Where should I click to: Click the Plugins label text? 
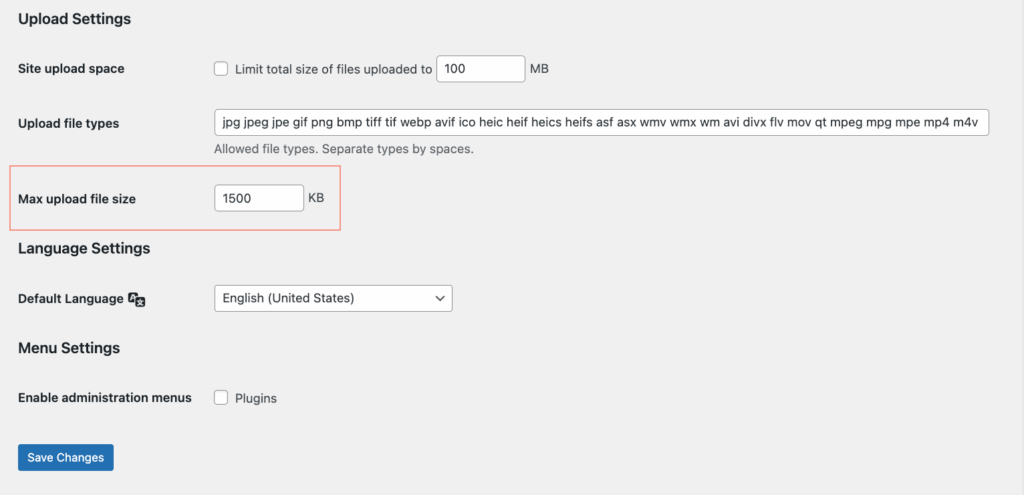(x=255, y=398)
